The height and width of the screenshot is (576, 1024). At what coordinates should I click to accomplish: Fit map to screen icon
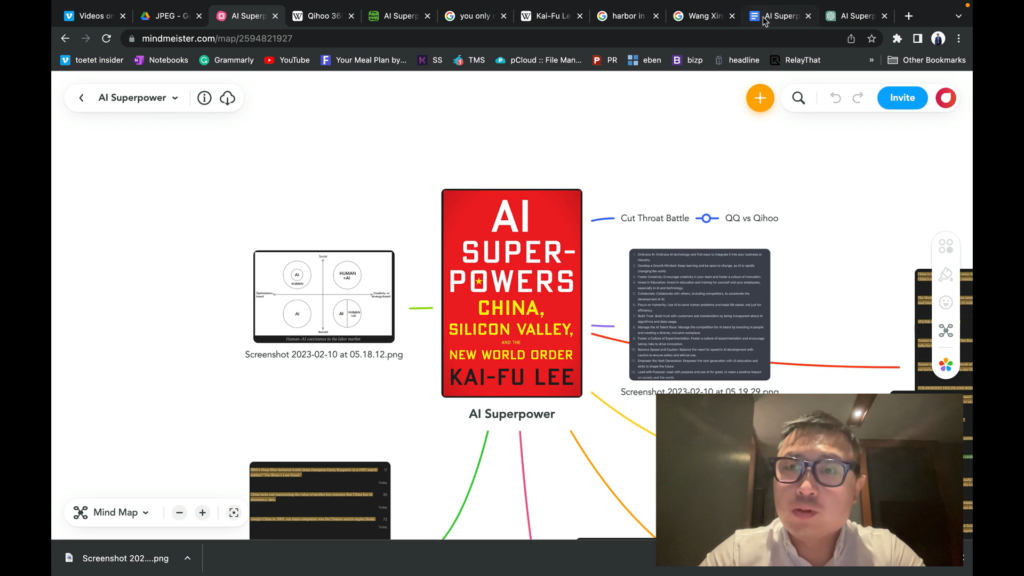[234, 513]
